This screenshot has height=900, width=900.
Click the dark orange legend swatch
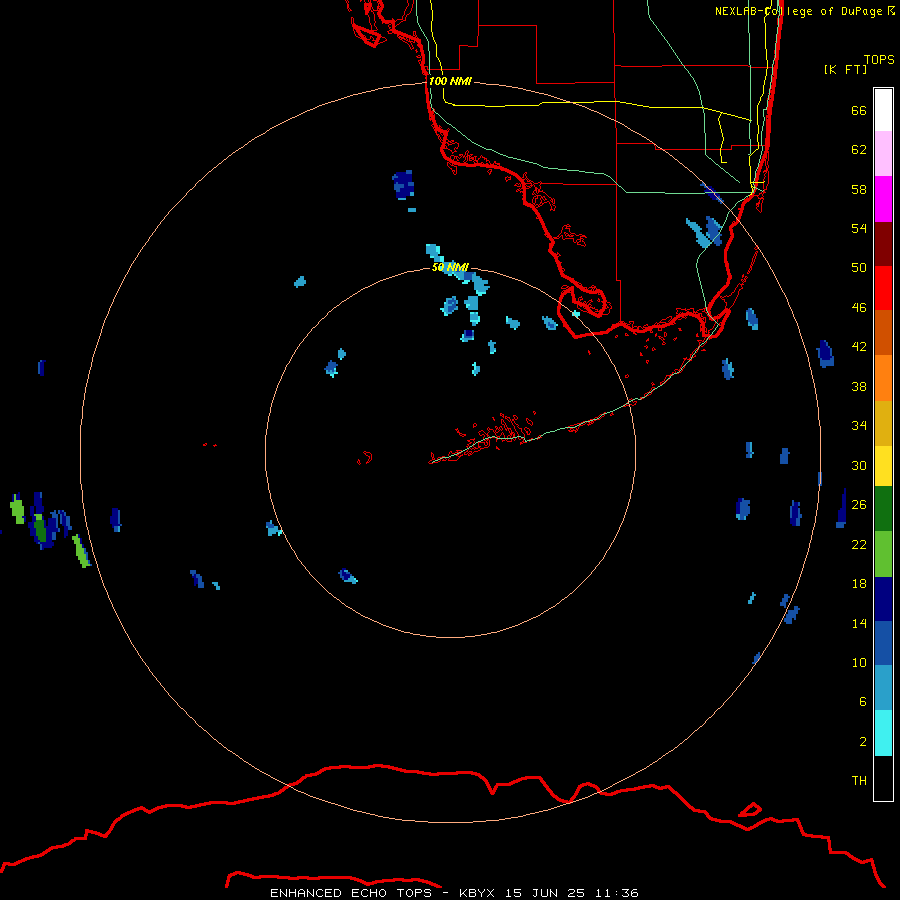(x=883, y=332)
